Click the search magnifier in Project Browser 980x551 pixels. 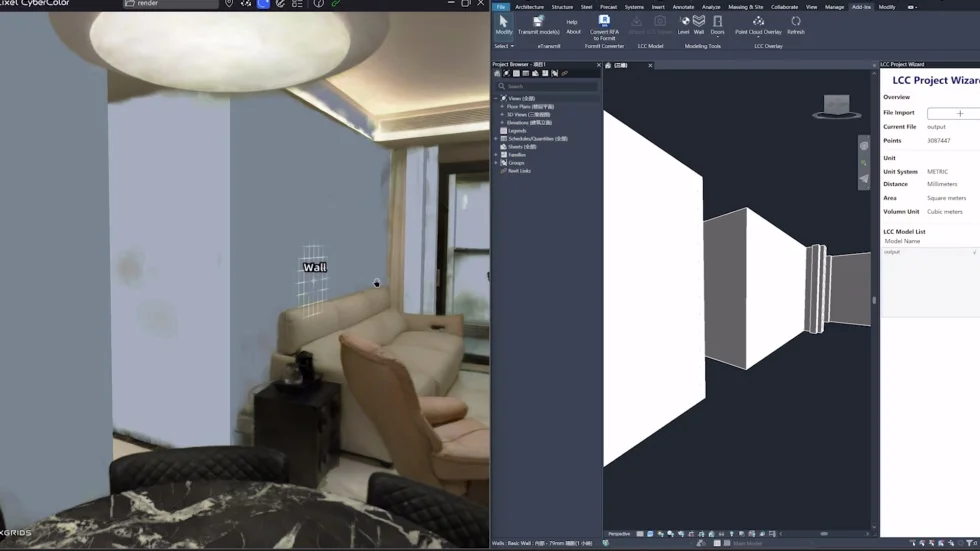[501, 86]
